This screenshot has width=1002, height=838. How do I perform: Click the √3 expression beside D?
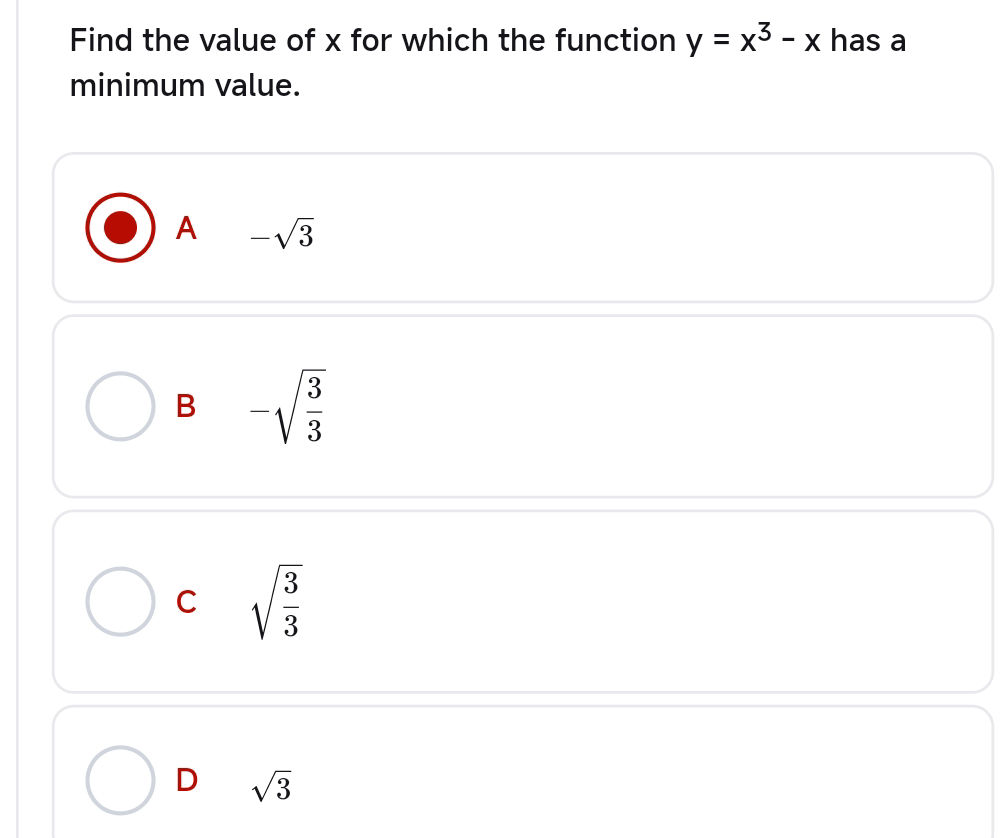(x=270, y=784)
